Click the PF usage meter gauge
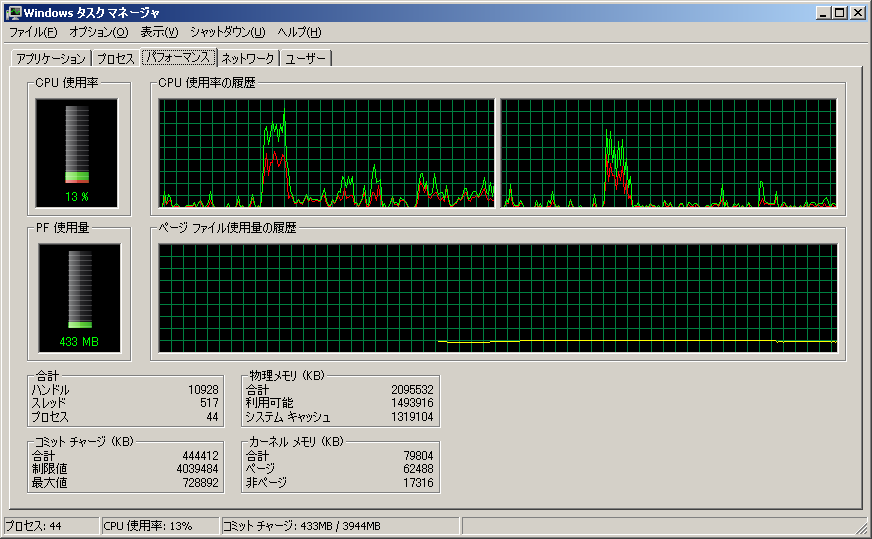This screenshot has height=539, width=872. point(79,298)
